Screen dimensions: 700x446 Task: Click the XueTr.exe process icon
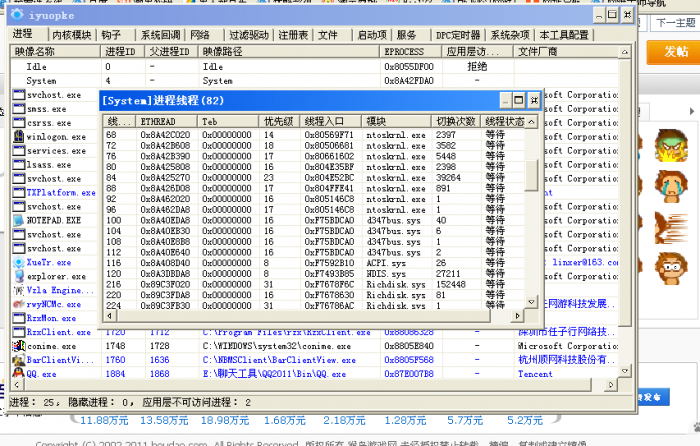[x=19, y=262]
